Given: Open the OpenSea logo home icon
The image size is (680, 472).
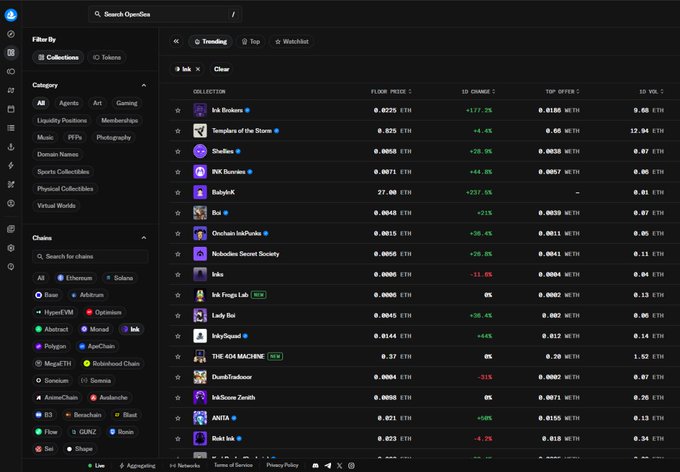Looking at the screenshot, I should [11, 15].
